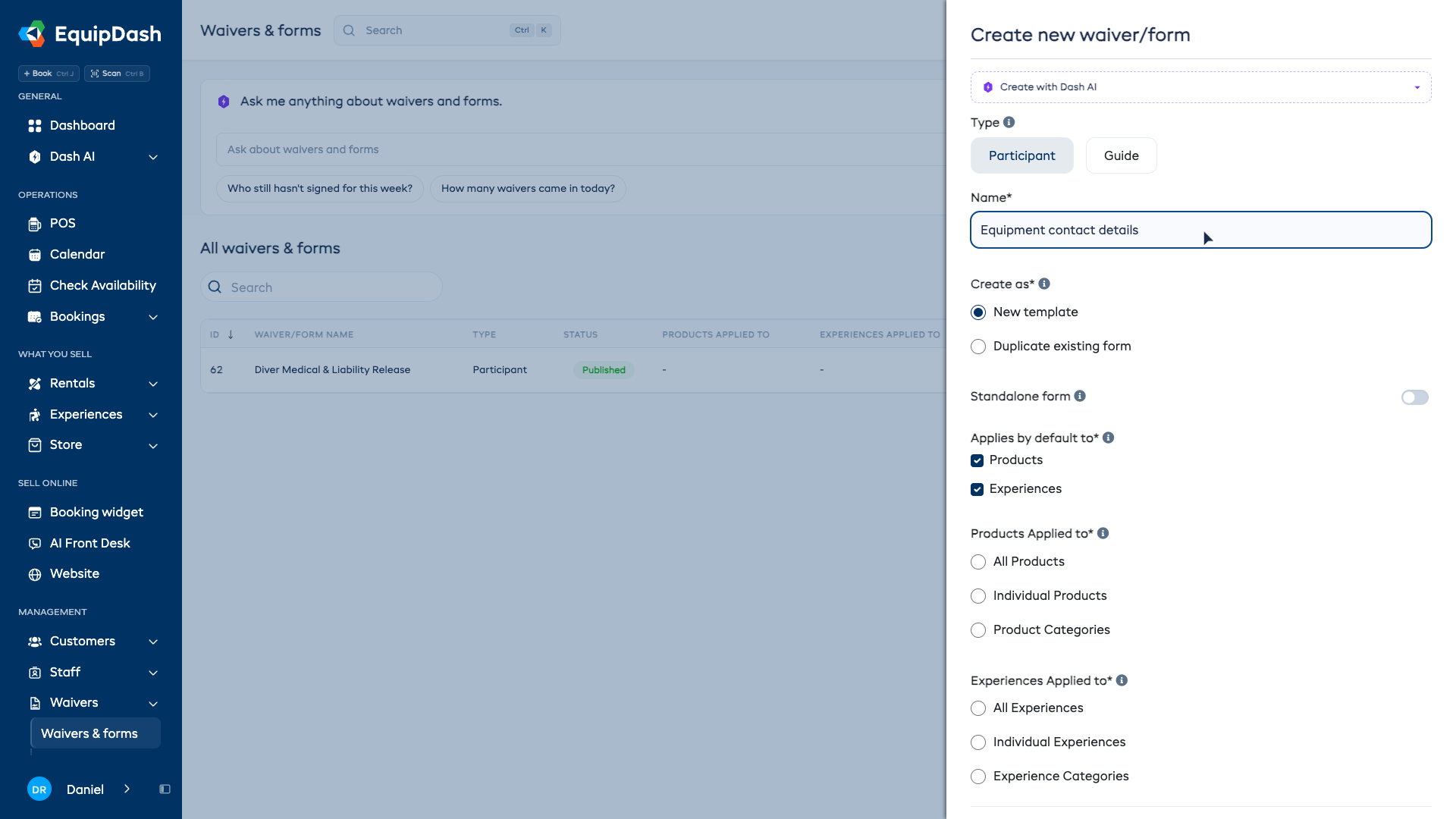
Task: Uncheck the Experiences checkbox
Action: pos(977,489)
